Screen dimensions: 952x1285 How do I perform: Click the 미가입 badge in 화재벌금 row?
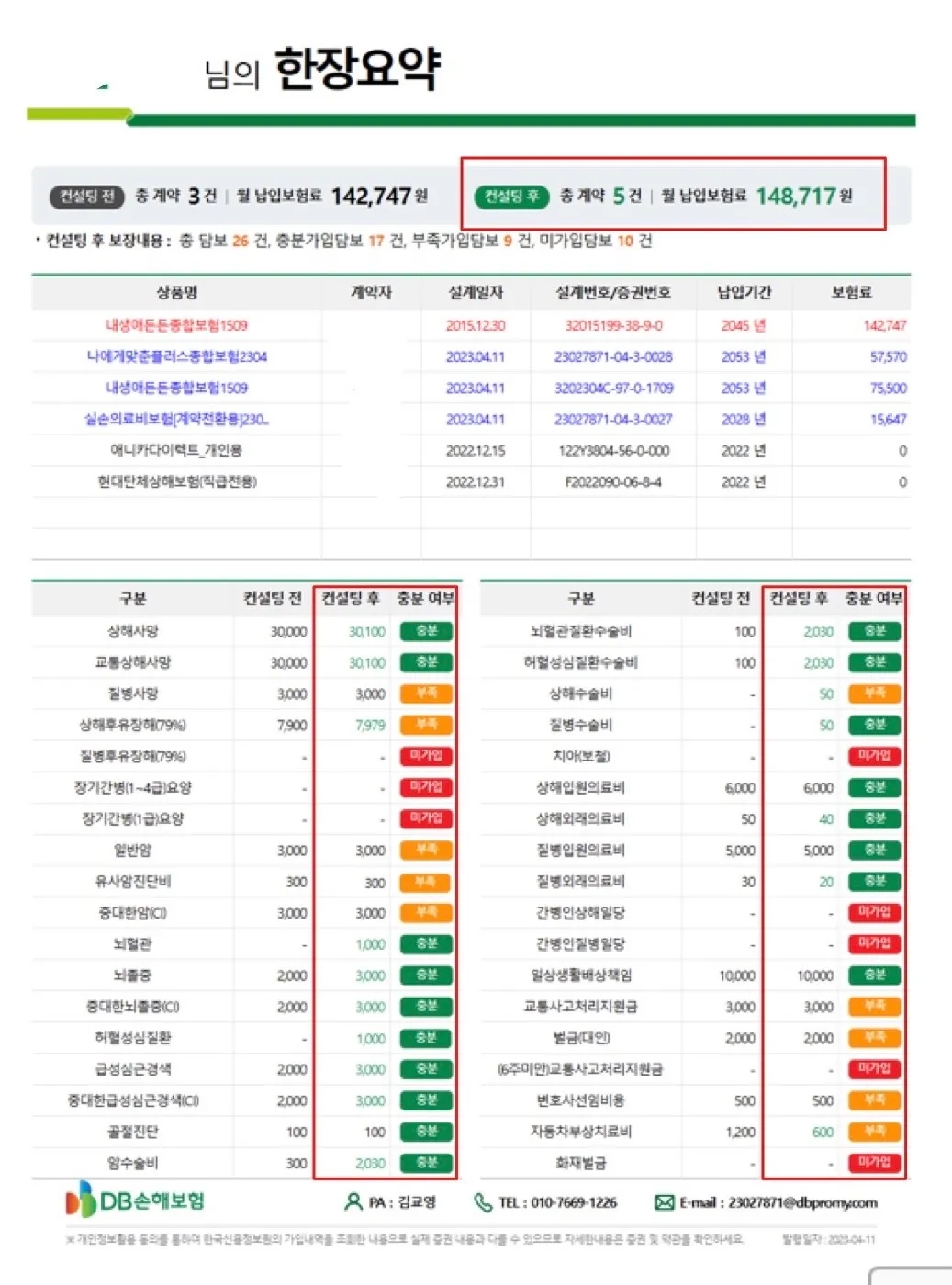pyautogui.click(x=874, y=1163)
